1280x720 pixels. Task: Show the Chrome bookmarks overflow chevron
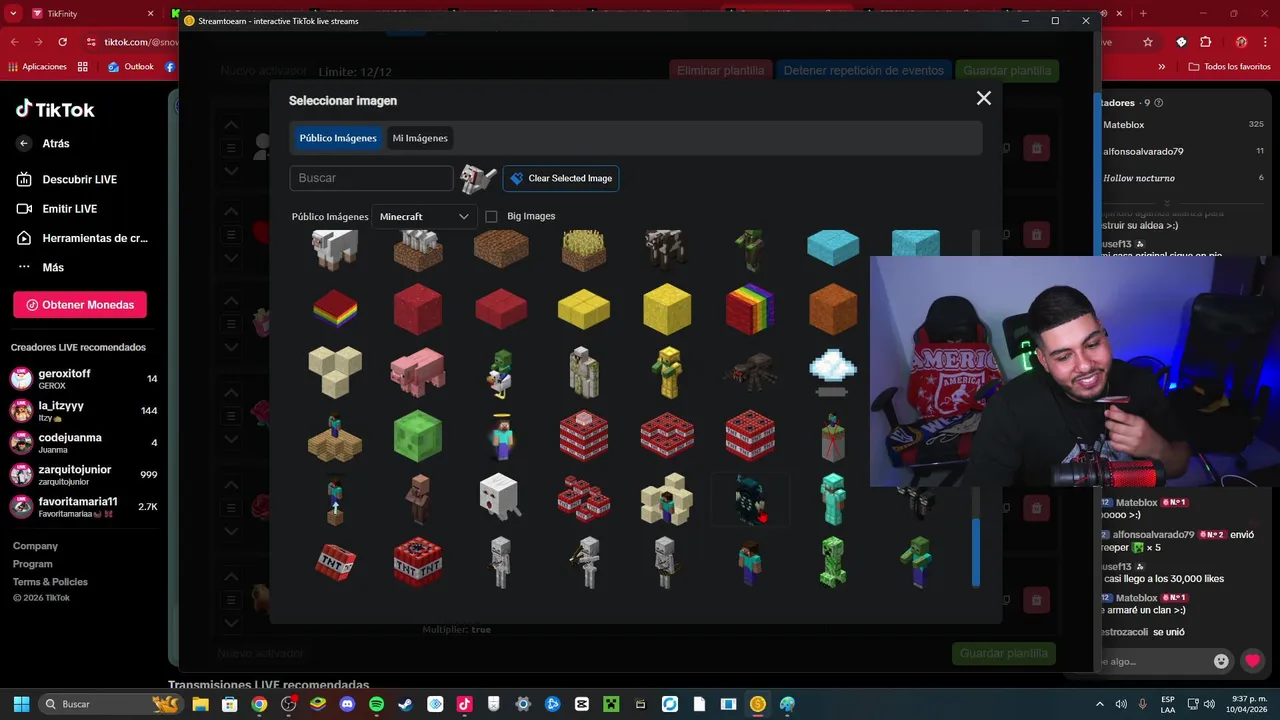tap(1162, 67)
